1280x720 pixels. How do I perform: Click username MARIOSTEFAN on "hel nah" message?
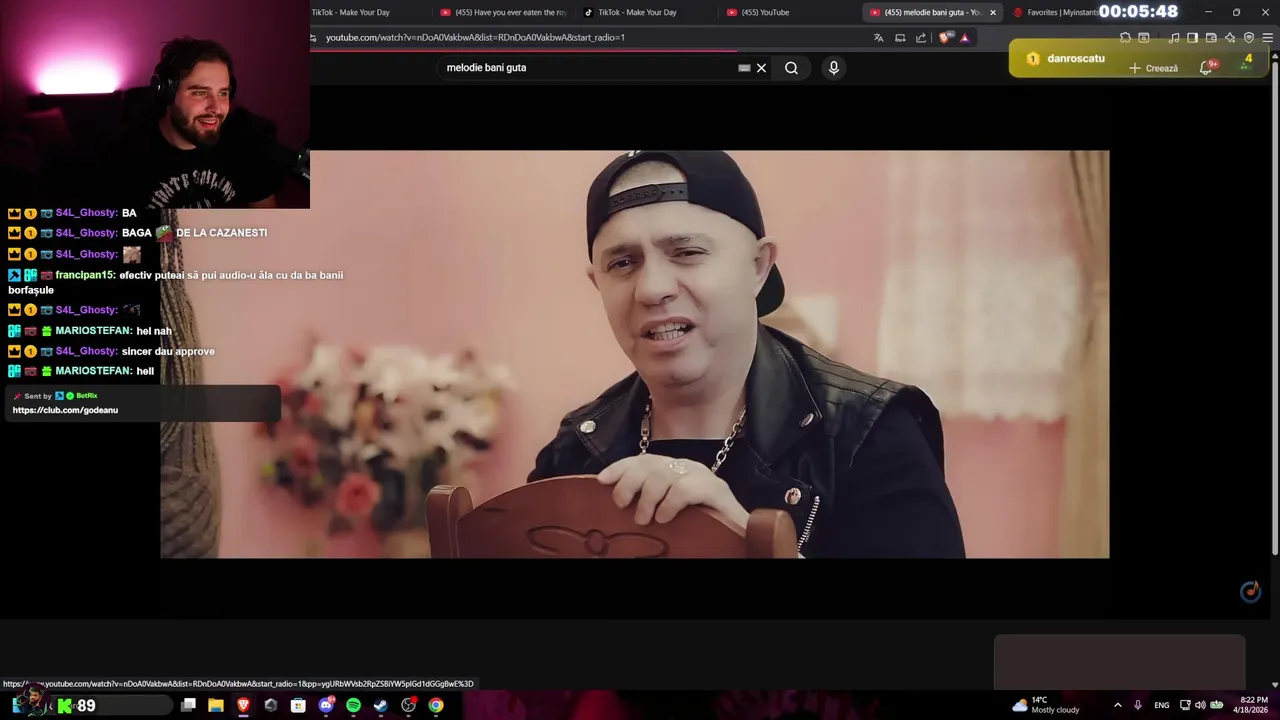pos(94,331)
